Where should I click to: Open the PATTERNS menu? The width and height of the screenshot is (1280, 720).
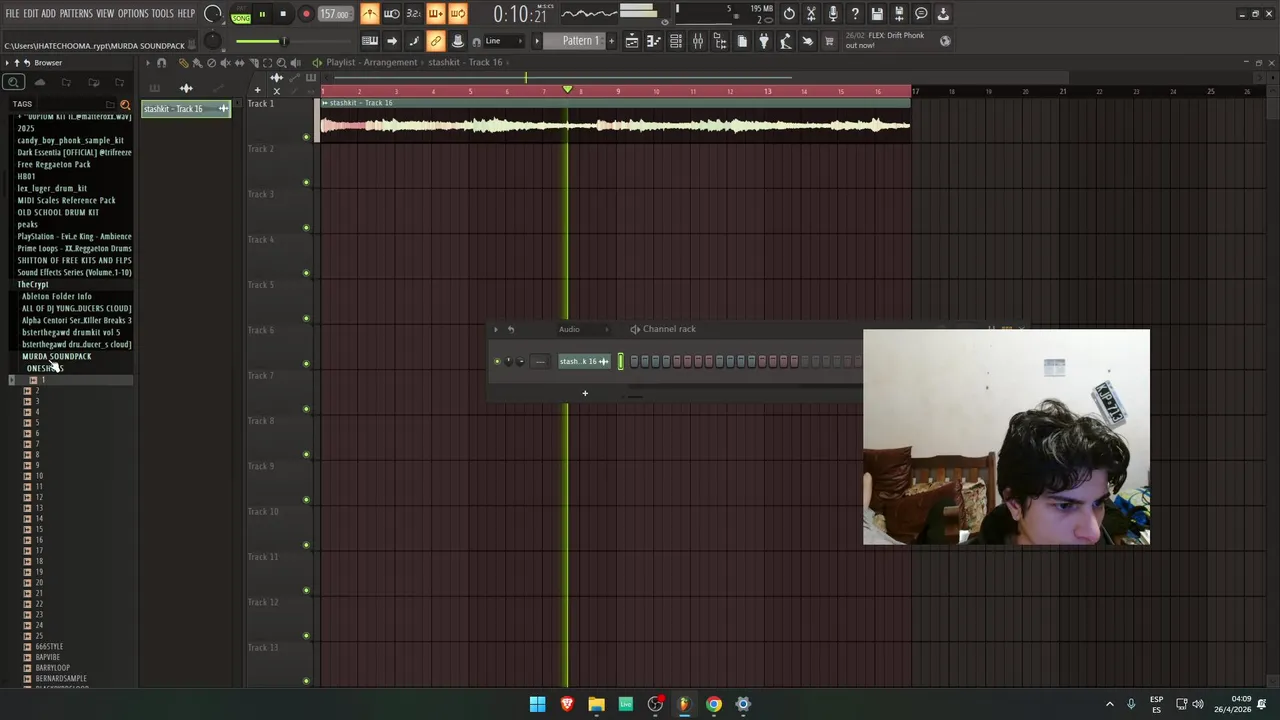click(76, 14)
